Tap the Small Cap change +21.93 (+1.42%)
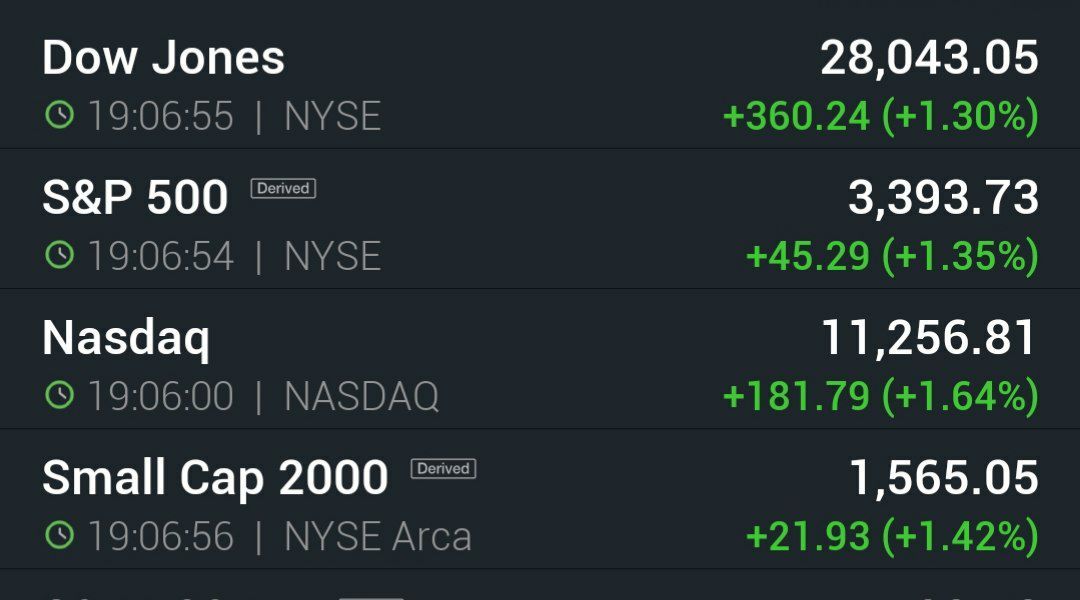This screenshot has height=600, width=1080. [x=892, y=537]
